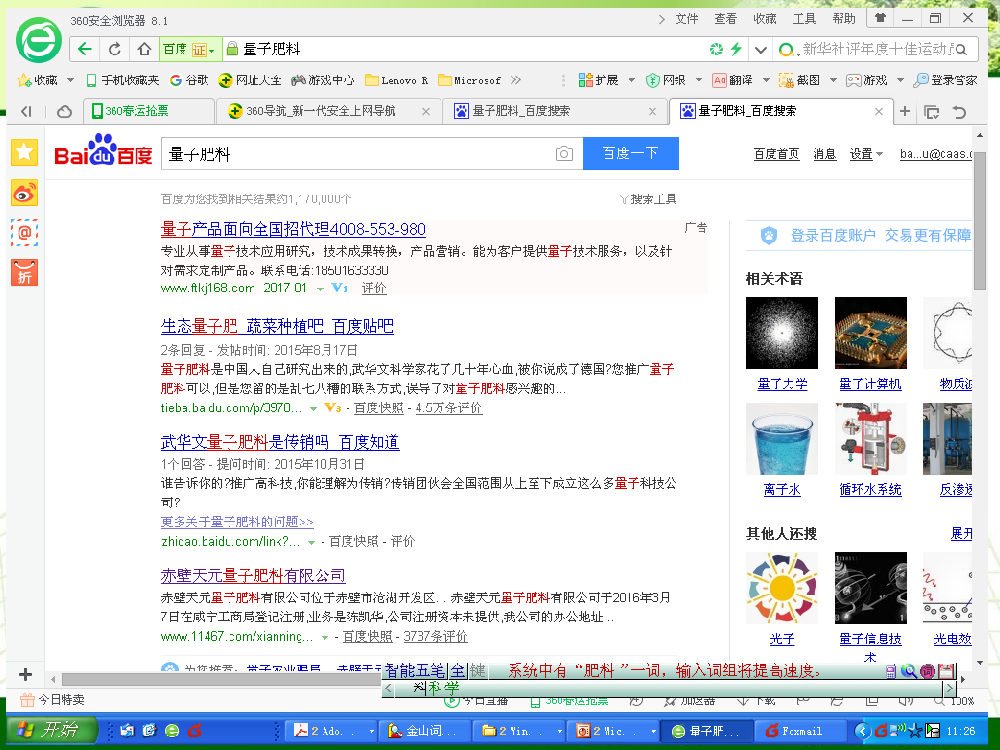The image size is (1000, 750).
Task: Open the 百度 证 site certificate dropdown
Action: click(189, 49)
